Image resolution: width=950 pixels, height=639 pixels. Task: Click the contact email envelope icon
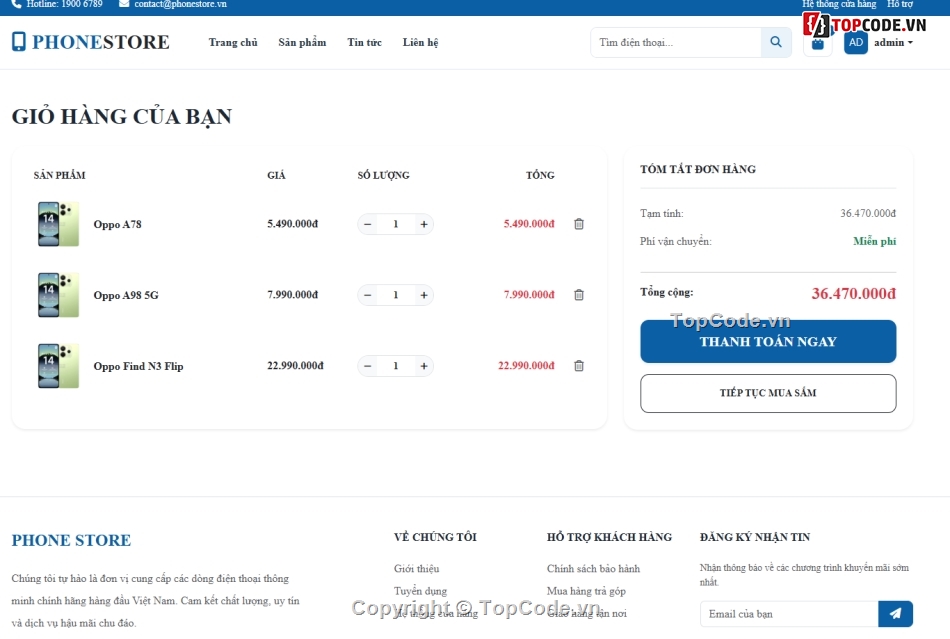click(124, 4)
